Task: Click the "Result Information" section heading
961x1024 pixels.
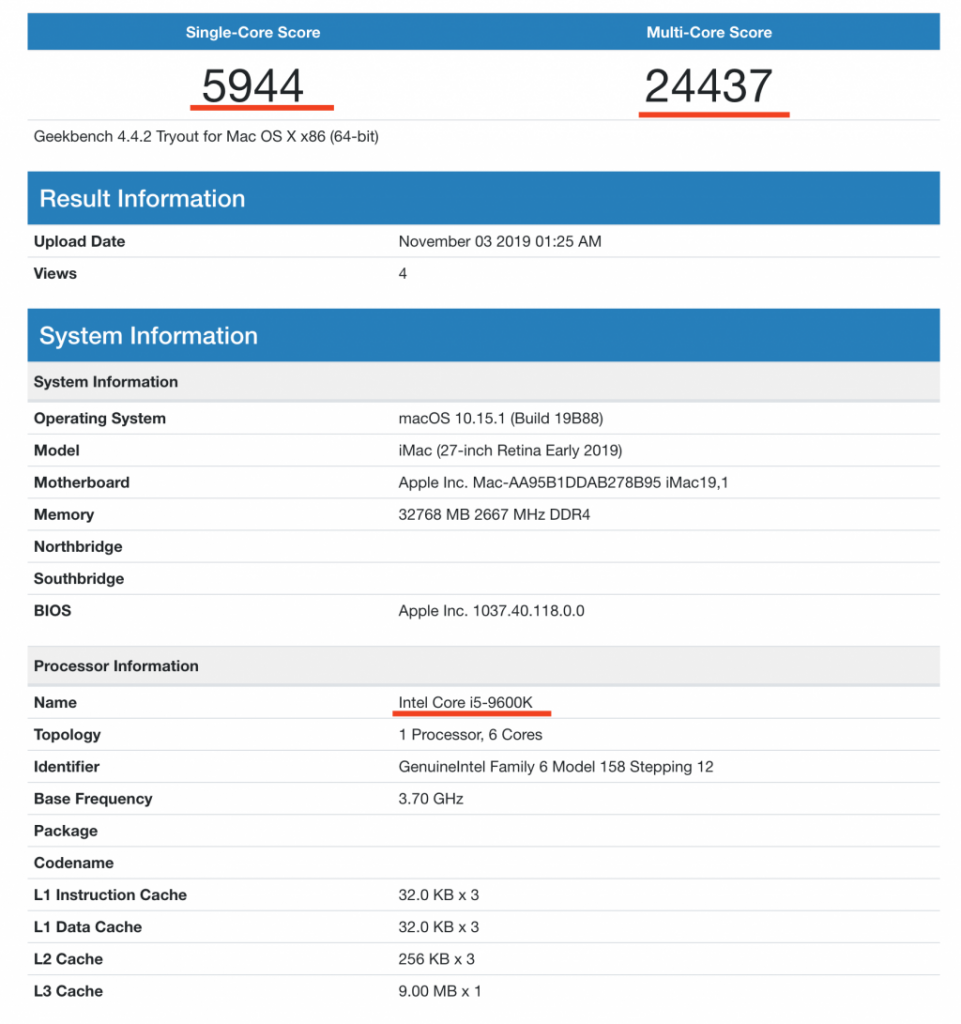Action: [142, 199]
